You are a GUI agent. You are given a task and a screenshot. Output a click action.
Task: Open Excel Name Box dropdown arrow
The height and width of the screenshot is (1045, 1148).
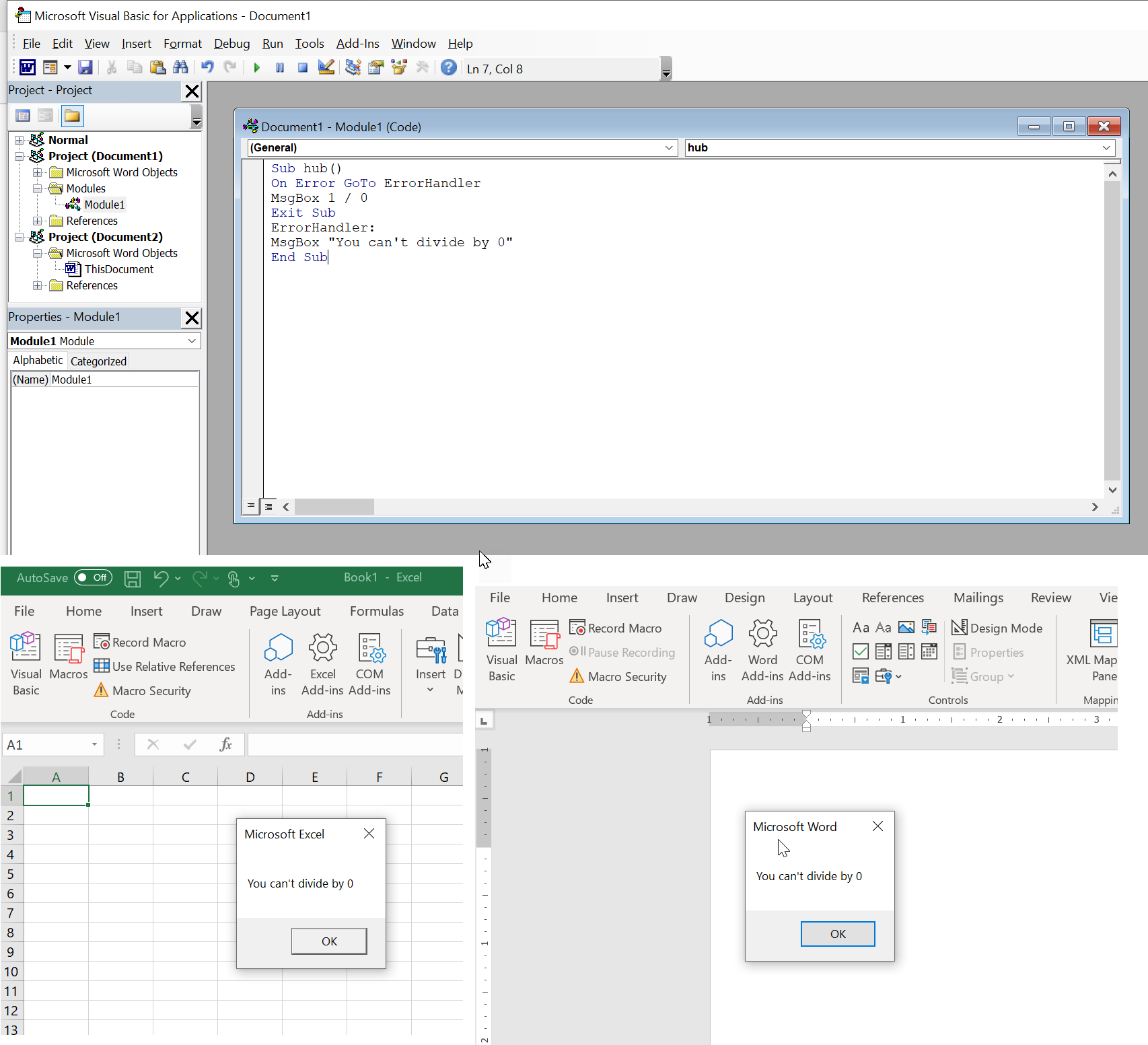click(x=94, y=744)
